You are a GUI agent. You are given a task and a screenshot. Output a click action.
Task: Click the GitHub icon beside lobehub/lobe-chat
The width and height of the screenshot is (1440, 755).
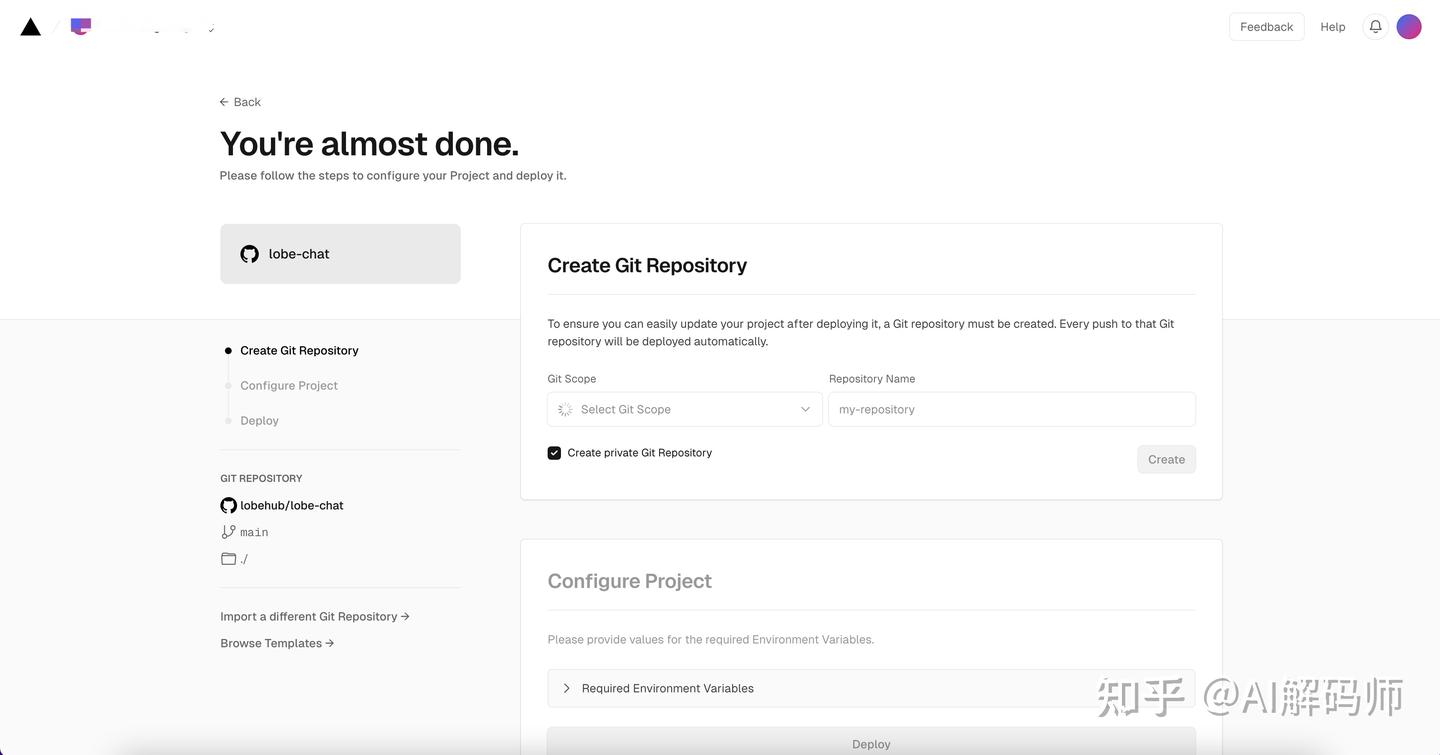[228, 506]
